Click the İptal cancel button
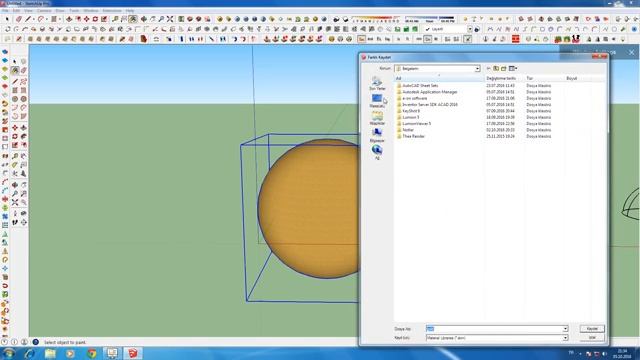 (592, 338)
